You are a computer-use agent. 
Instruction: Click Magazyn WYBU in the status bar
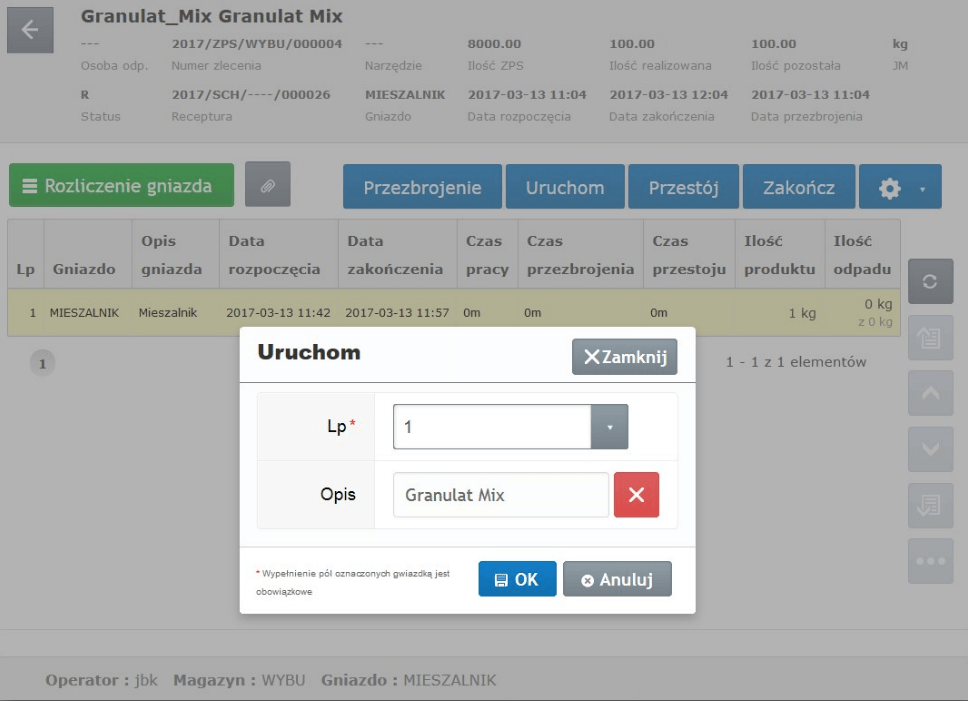tap(239, 680)
